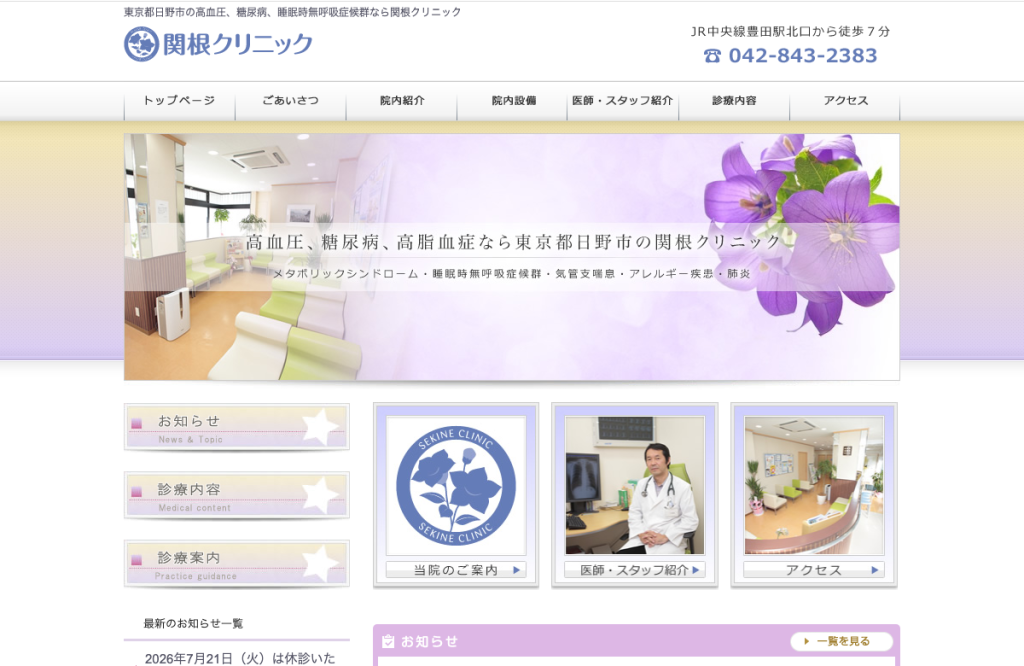Open the トップページ menu item
1024x666 pixels.
tap(180, 101)
